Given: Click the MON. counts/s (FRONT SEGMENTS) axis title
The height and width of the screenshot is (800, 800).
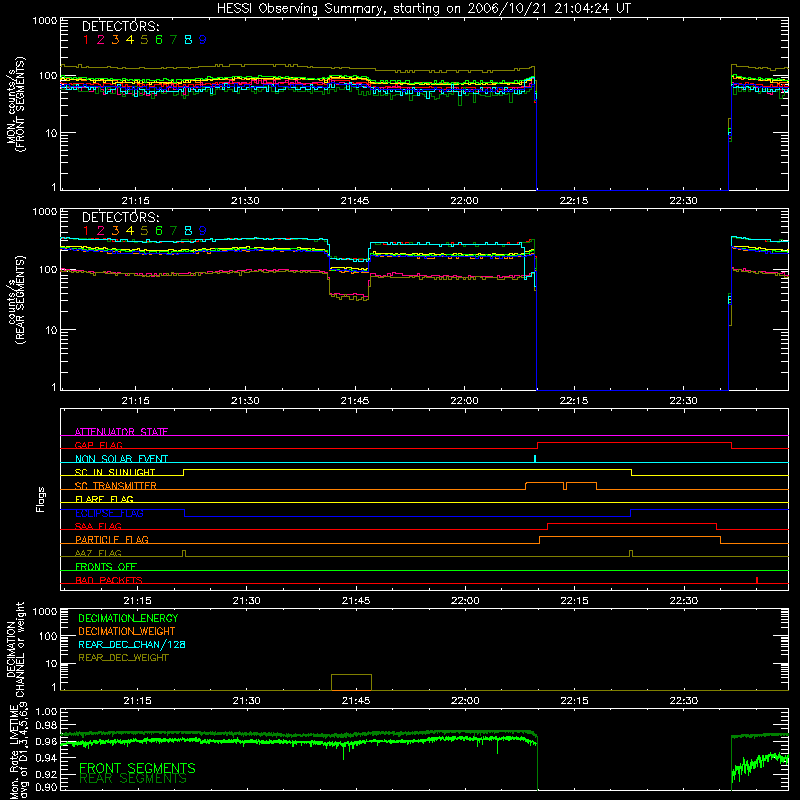Looking at the screenshot, I should 16,105.
